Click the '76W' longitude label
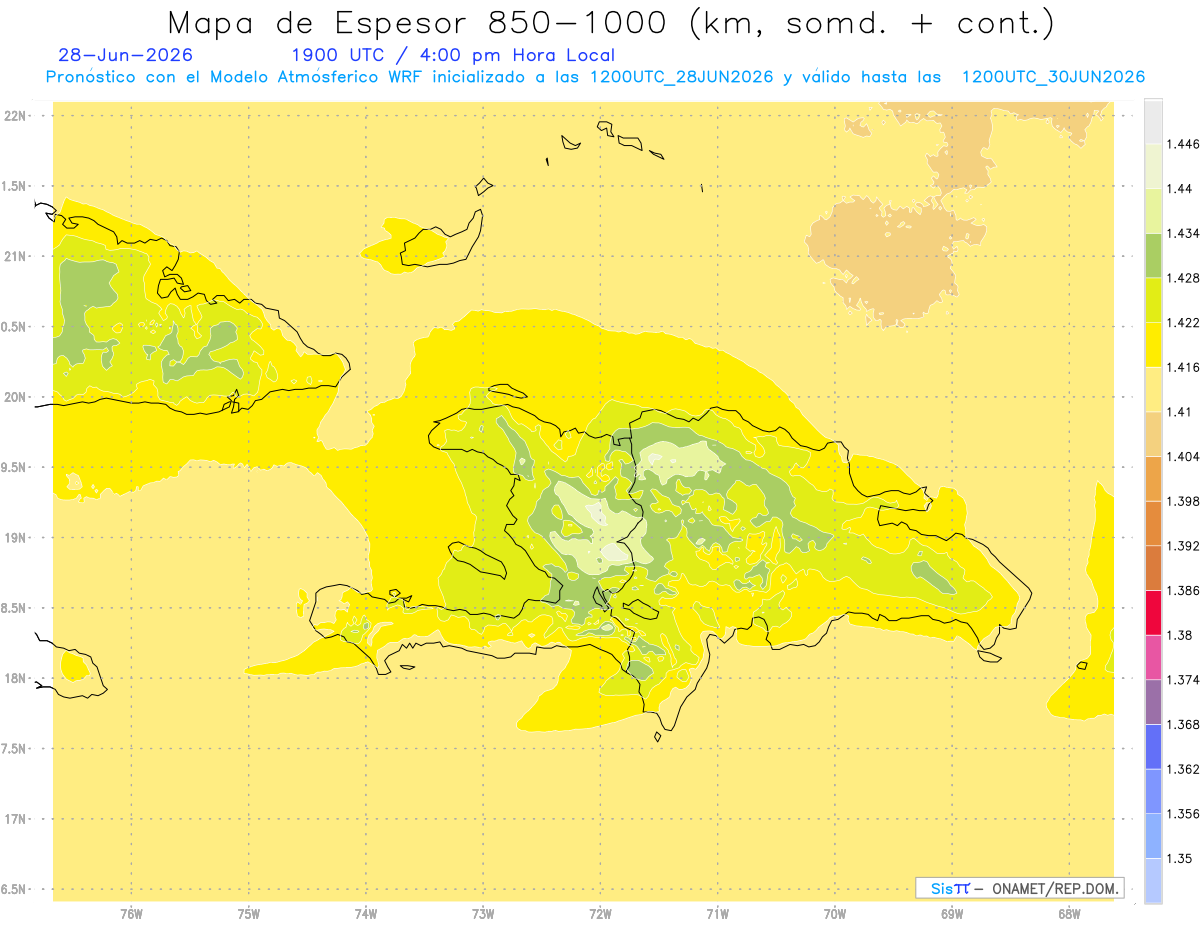 tap(131, 913)
